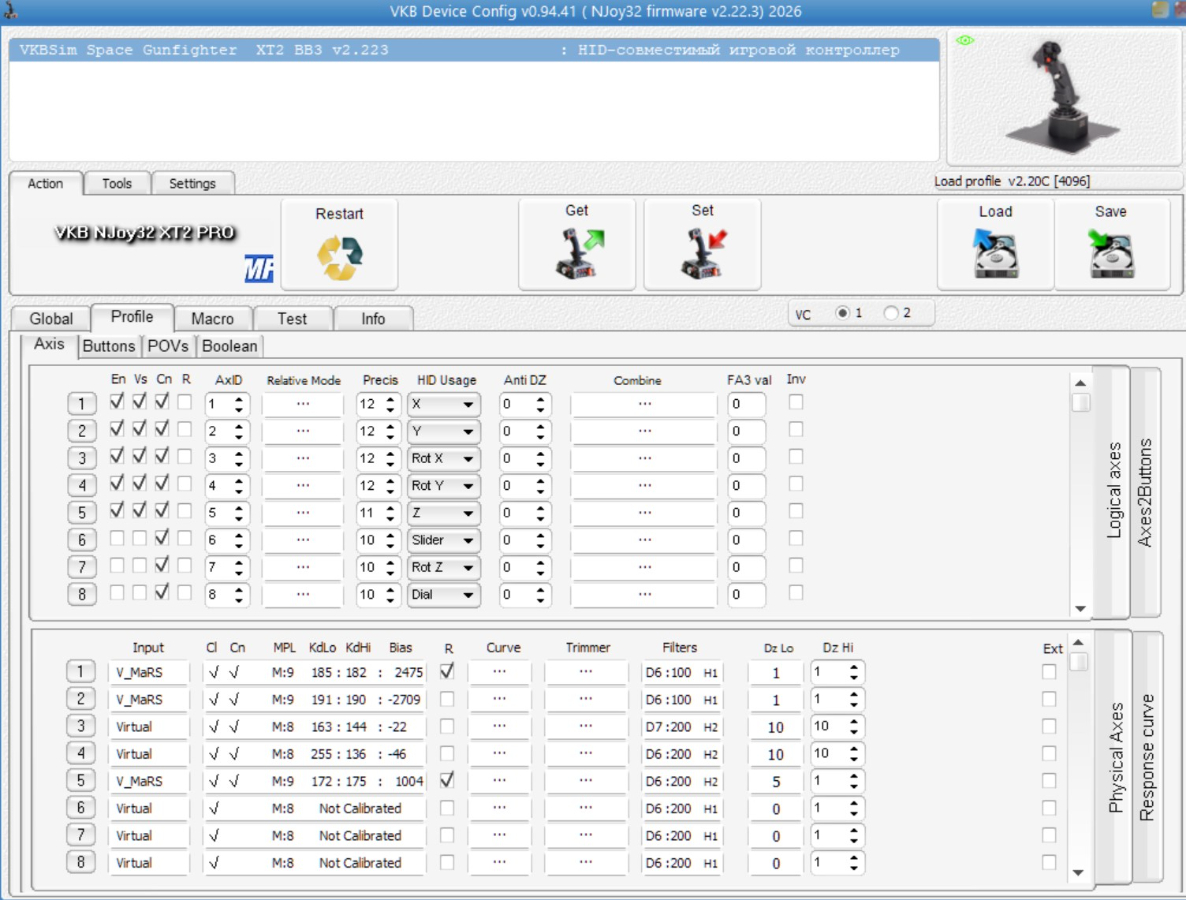Screen dimensions: 1186x900
Task: Increase Dz Hi for physical axis 3
Action: click(x=853, y=721)
